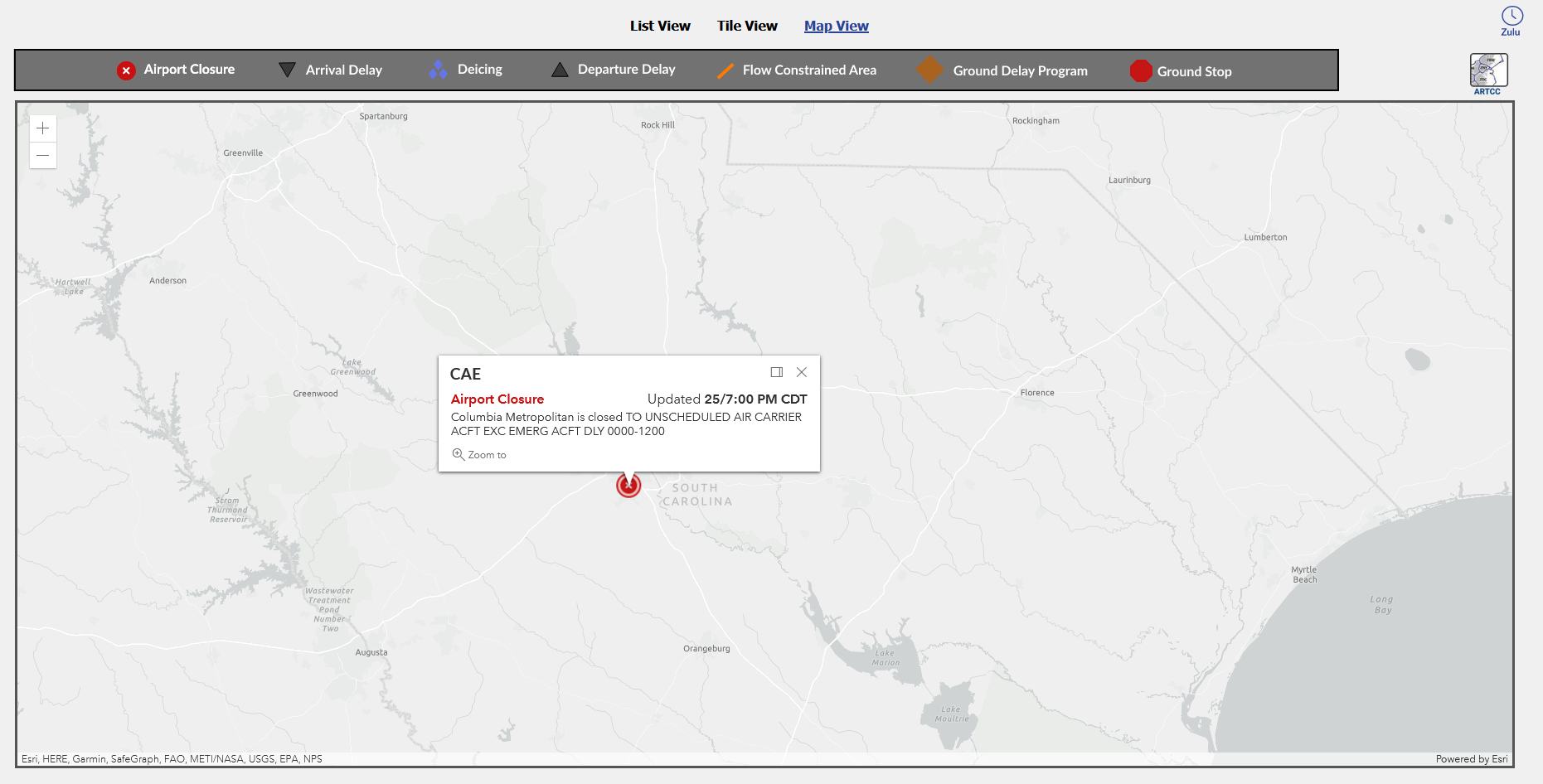Click the Esri, HERE, Garmin attribution text

172,759
